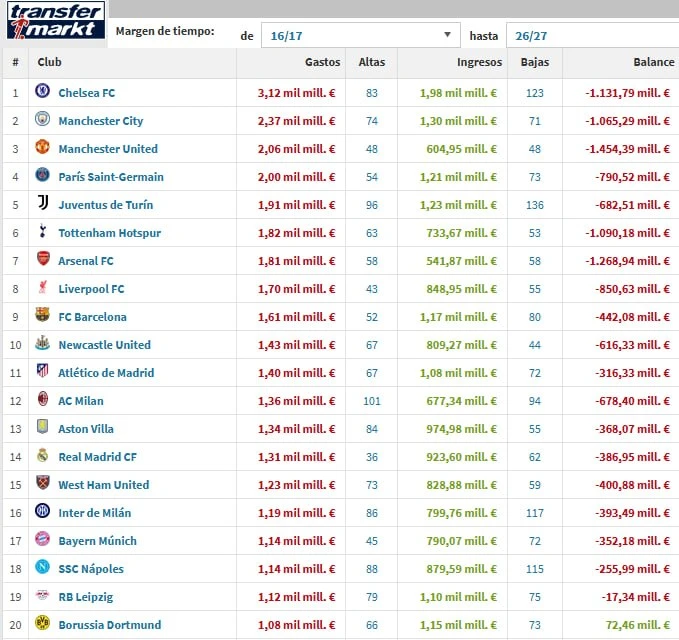Click the SSC Nápoles crest icon
This screenshot has width=679, height=640.
click(x=42, y=567)
